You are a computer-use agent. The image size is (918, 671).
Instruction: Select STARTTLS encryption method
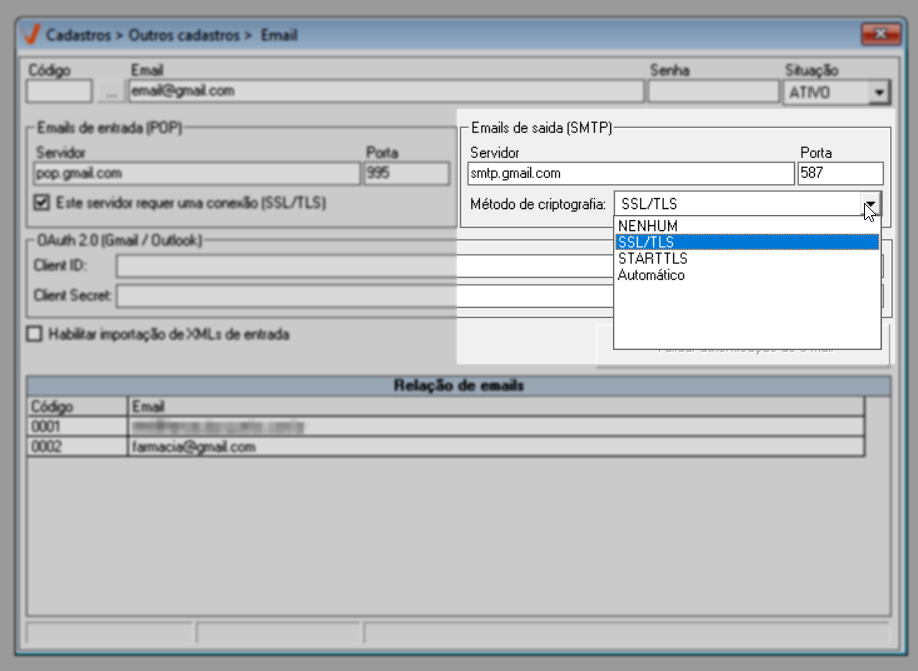click(x=747, y=258)
